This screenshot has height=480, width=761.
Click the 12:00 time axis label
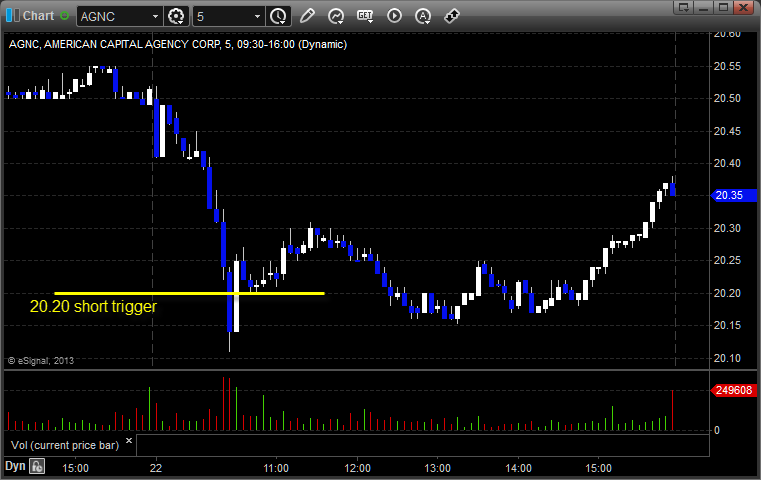point(357,468)
